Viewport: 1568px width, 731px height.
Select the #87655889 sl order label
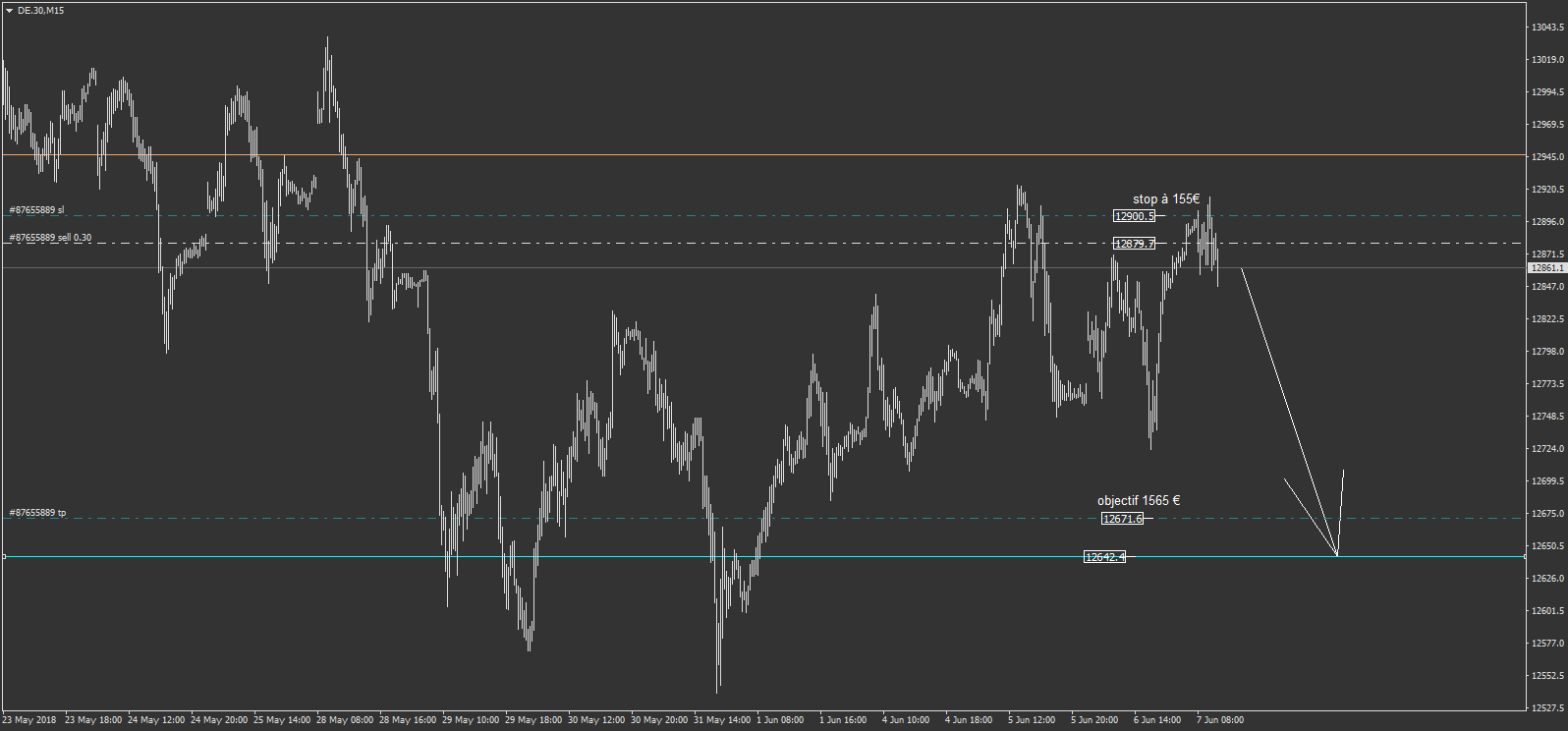36,210
